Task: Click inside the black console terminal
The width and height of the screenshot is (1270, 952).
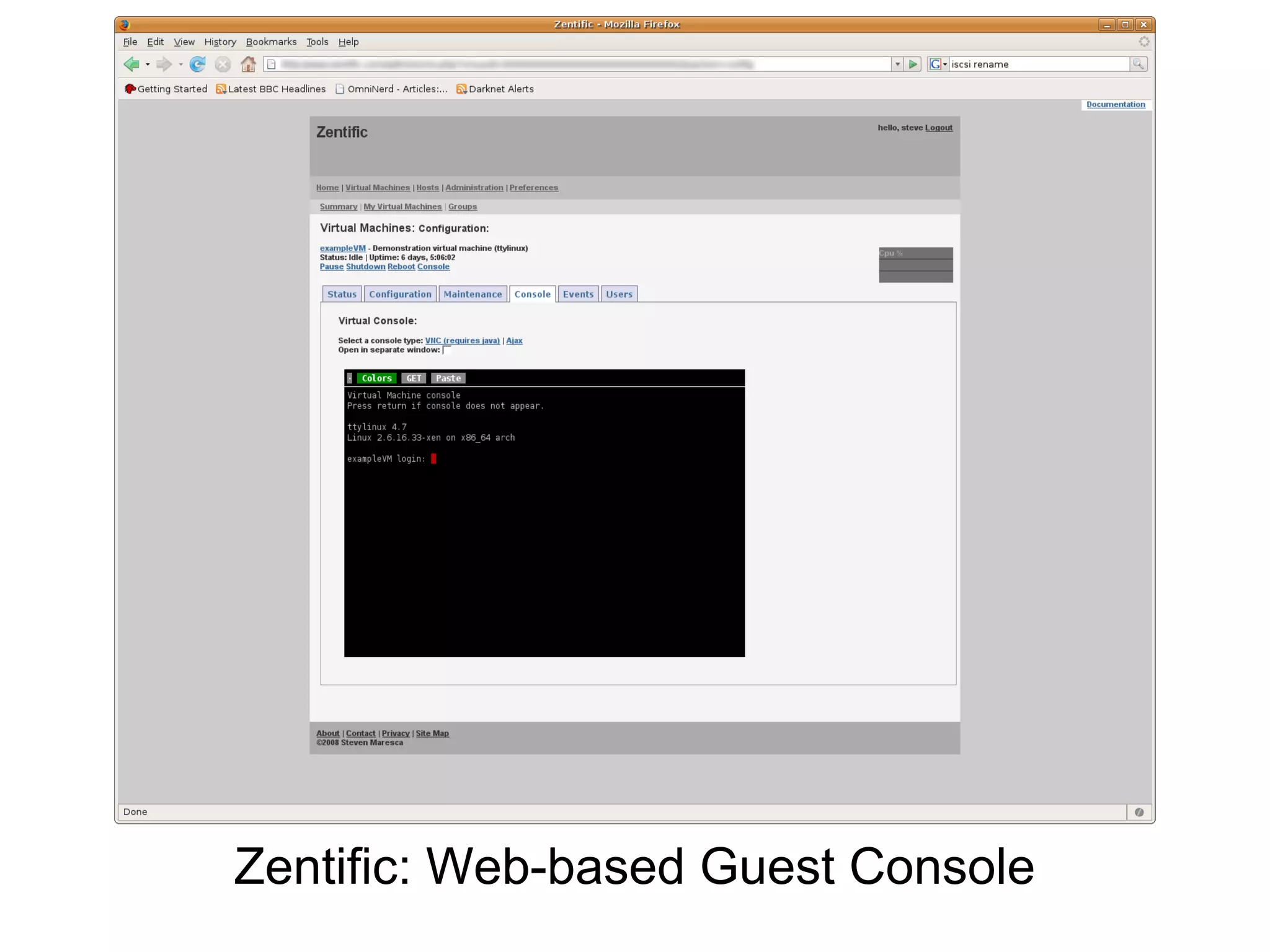Action: (544, 521)
